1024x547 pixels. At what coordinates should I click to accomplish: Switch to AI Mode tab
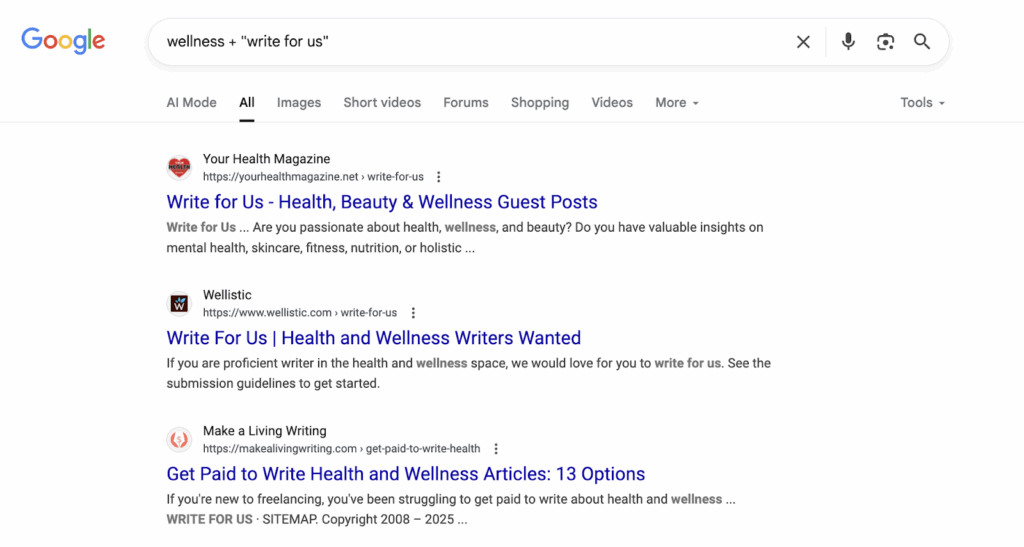tap(191, 103)
